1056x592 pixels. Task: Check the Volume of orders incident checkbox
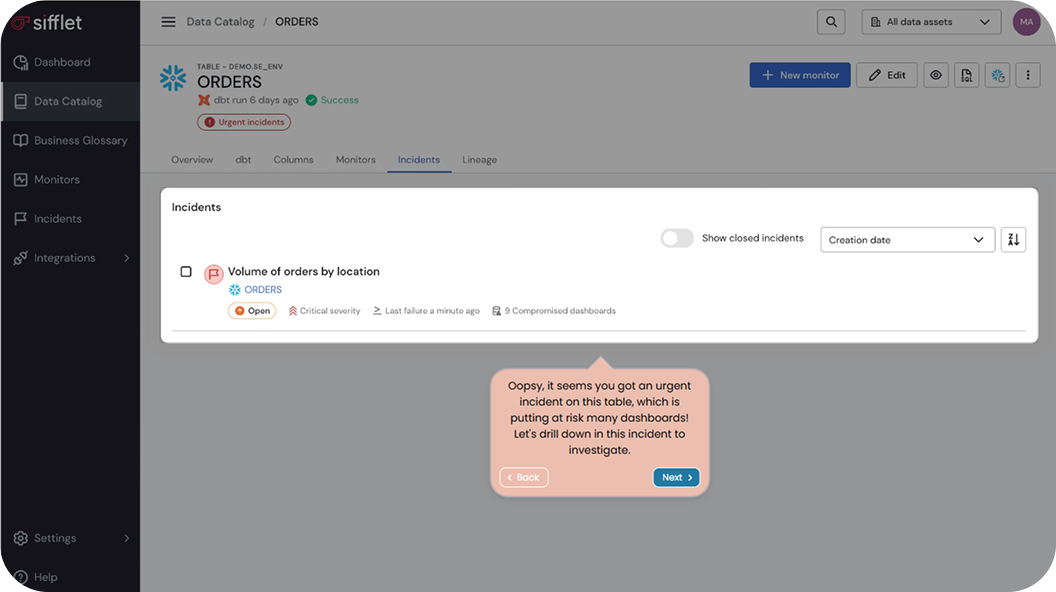tap(186, 271)
